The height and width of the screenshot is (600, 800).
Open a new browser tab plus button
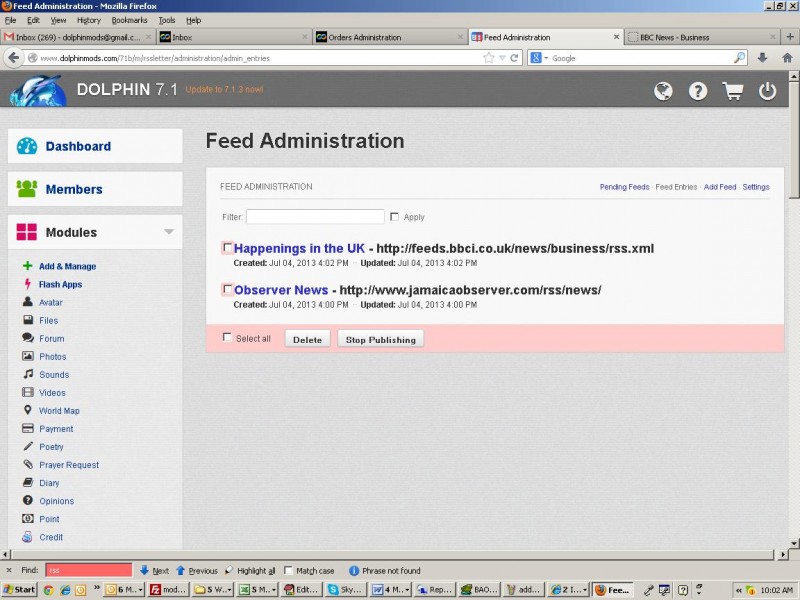790,37
